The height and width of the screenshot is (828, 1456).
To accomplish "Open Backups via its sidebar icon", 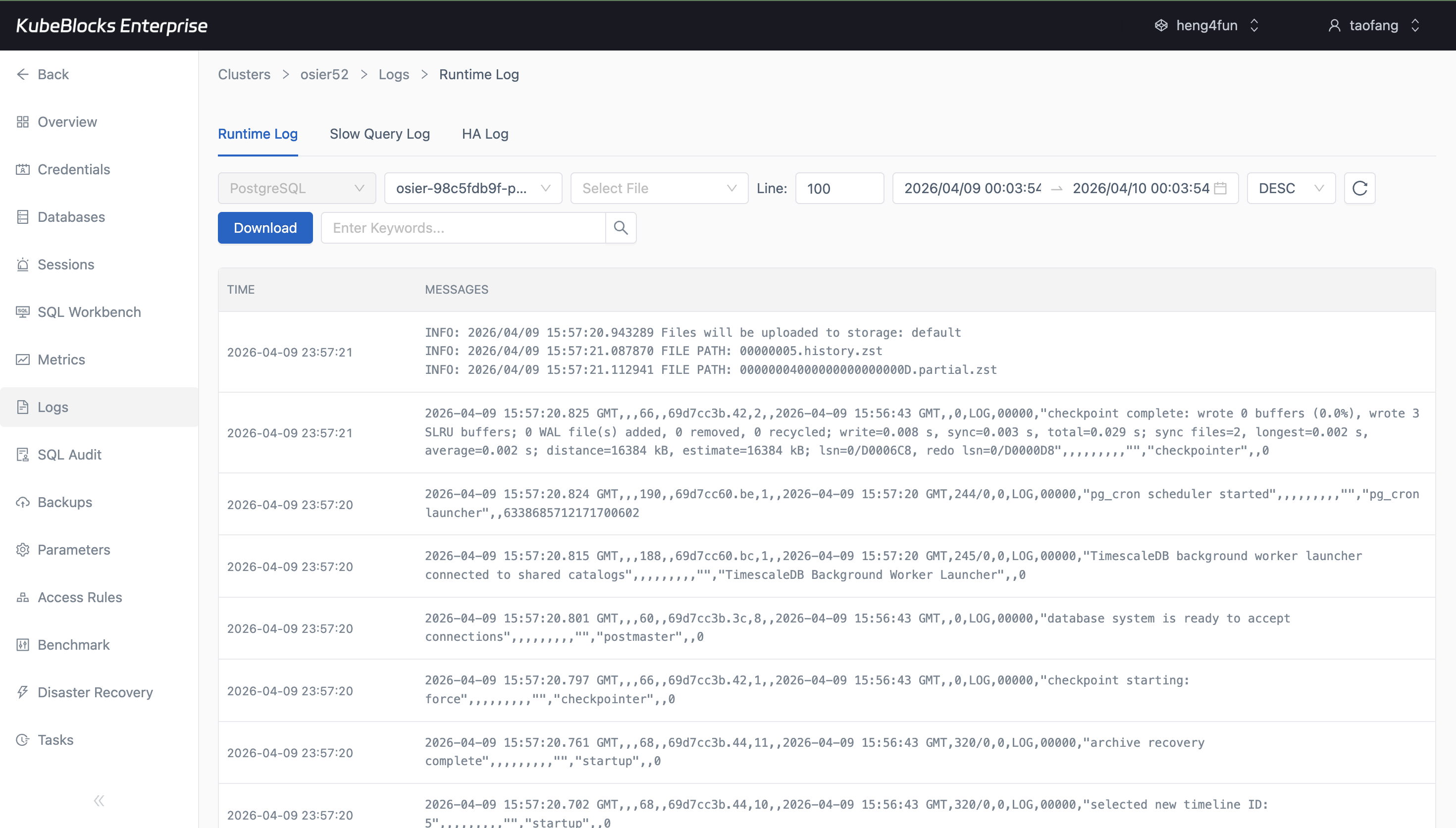I will [x=23, y=502].
